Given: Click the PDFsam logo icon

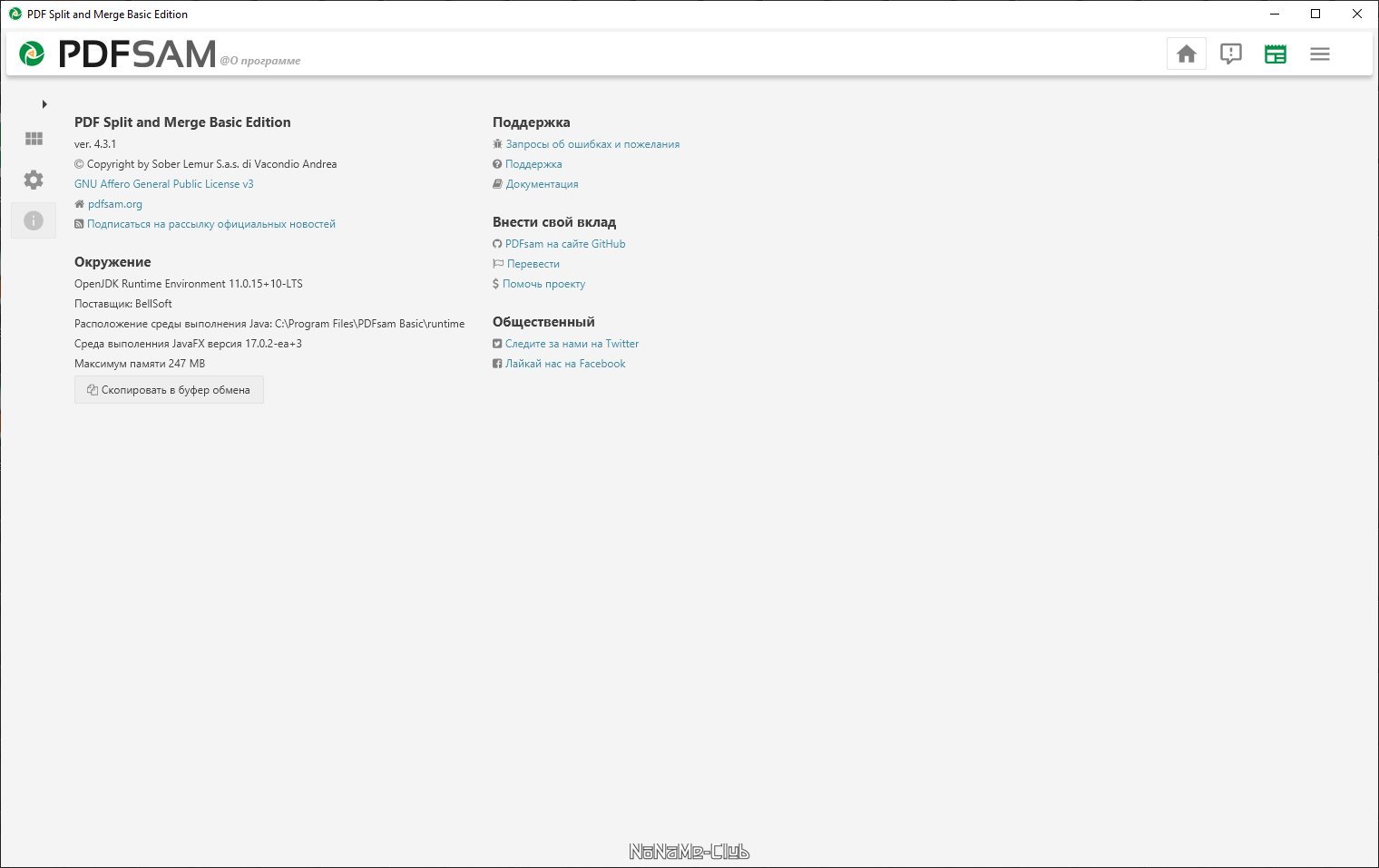Looking at the screenshot, I should point(32,54).
